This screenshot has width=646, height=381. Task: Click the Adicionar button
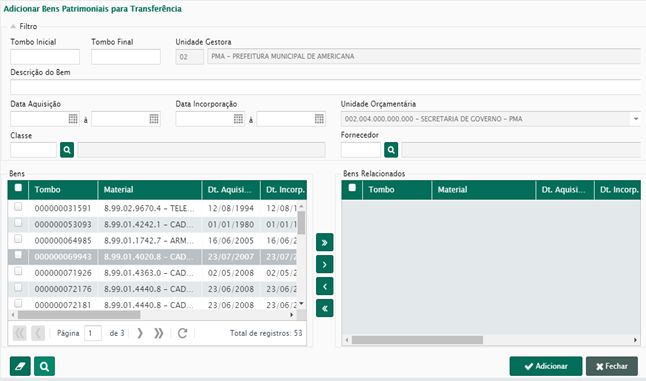coord(546,366)
